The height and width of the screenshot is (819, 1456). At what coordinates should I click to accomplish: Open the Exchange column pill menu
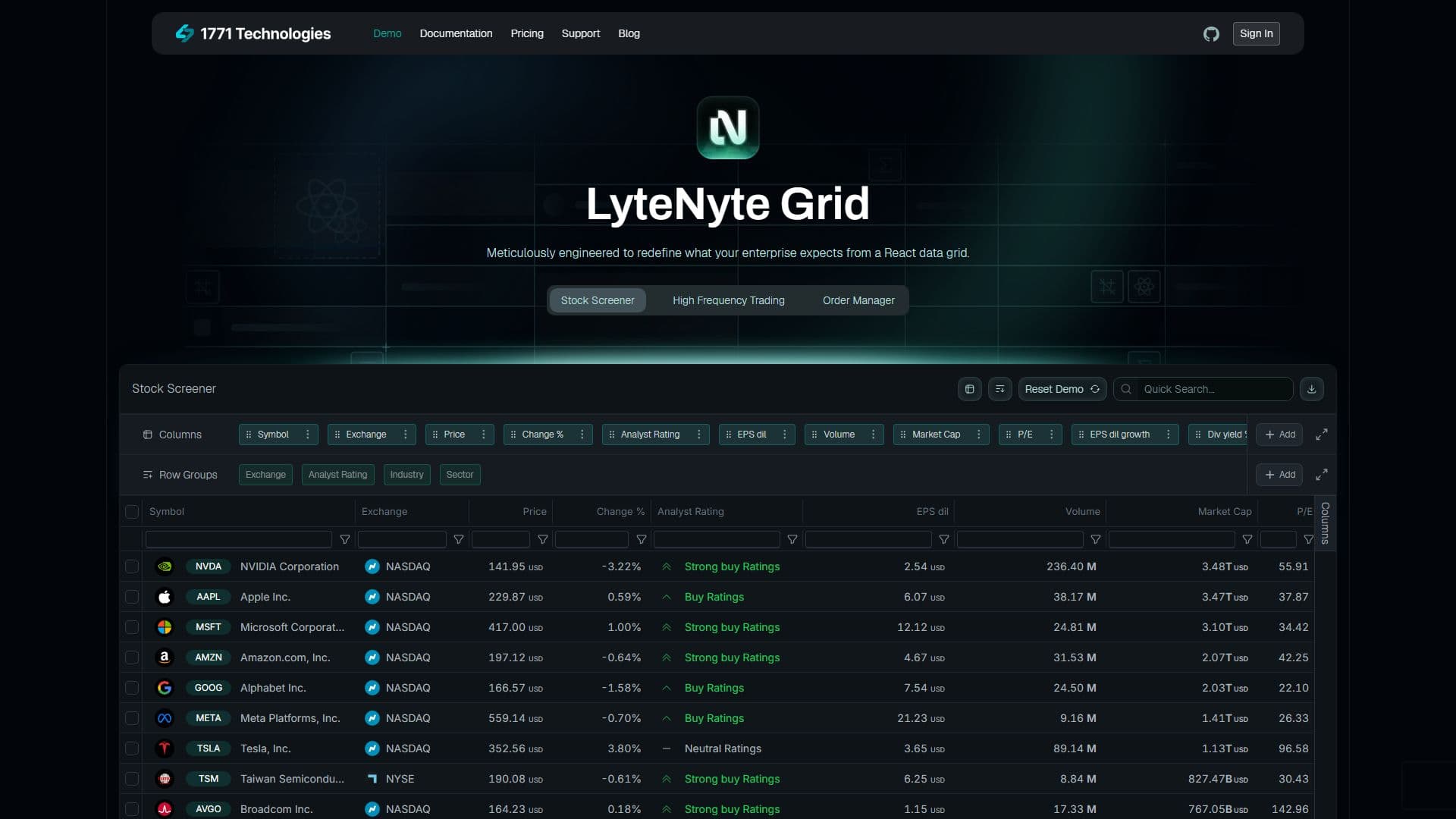click(405, 435)
